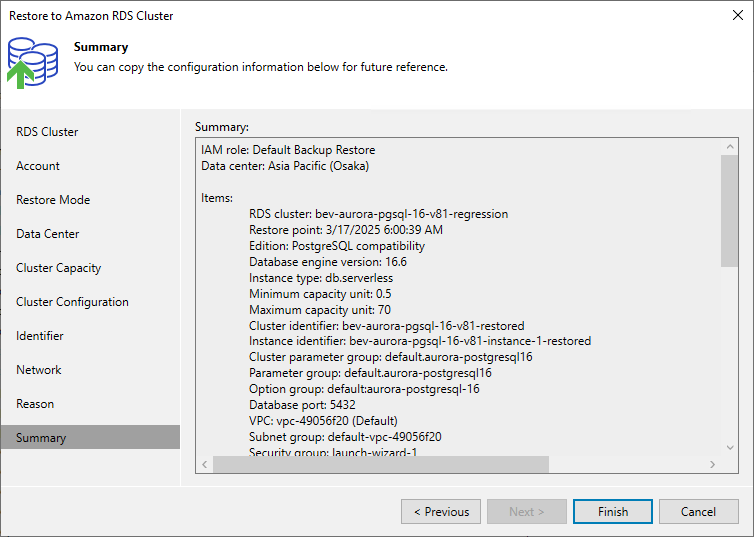Click the horizontal scrollbar thumb in the summary
This screenshot has width=754, height=537.
point(381,464)
